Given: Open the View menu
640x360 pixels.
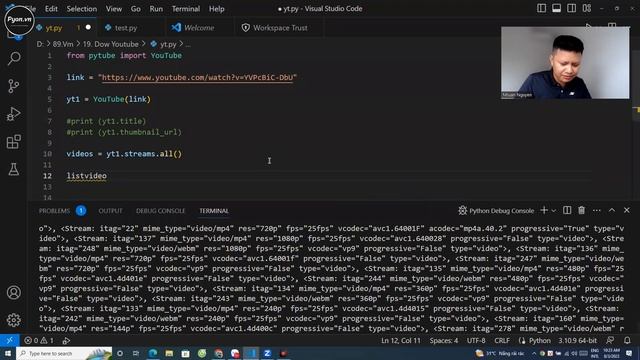Looking at the screenshot, I should [113, 9].
